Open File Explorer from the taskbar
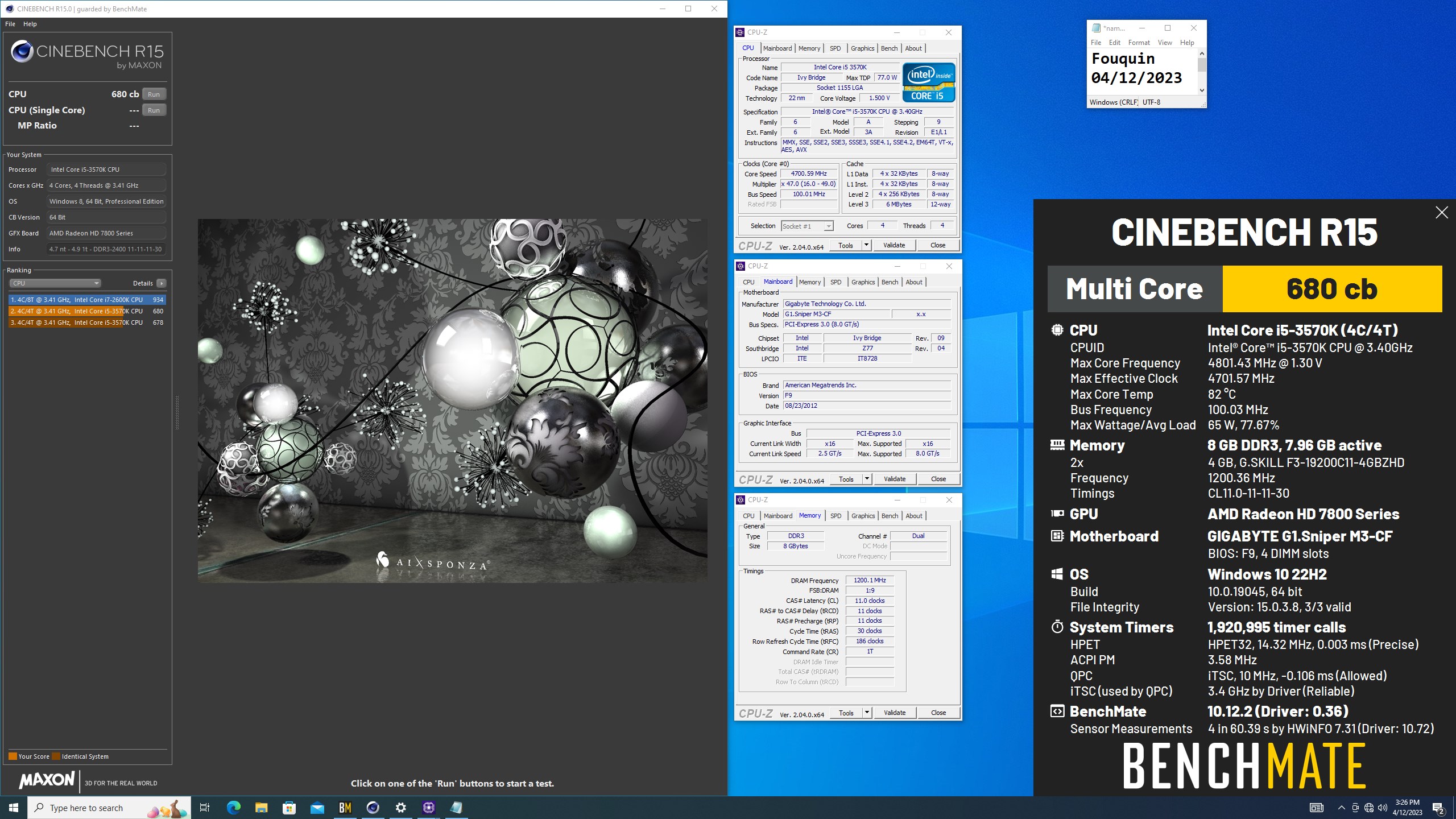The width and height of the screenshot is (1456, 819). (x=261, y=808)
